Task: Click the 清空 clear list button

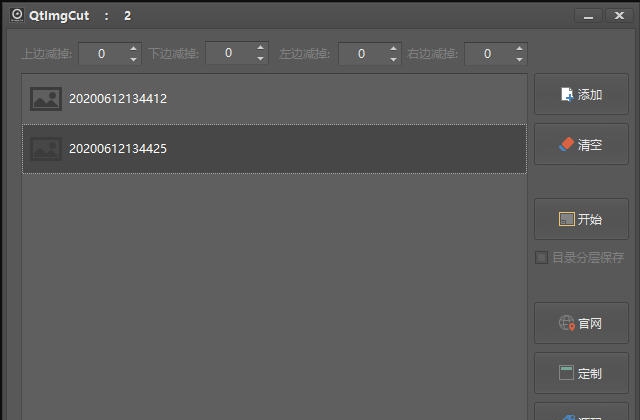Action: click(581, 144)
